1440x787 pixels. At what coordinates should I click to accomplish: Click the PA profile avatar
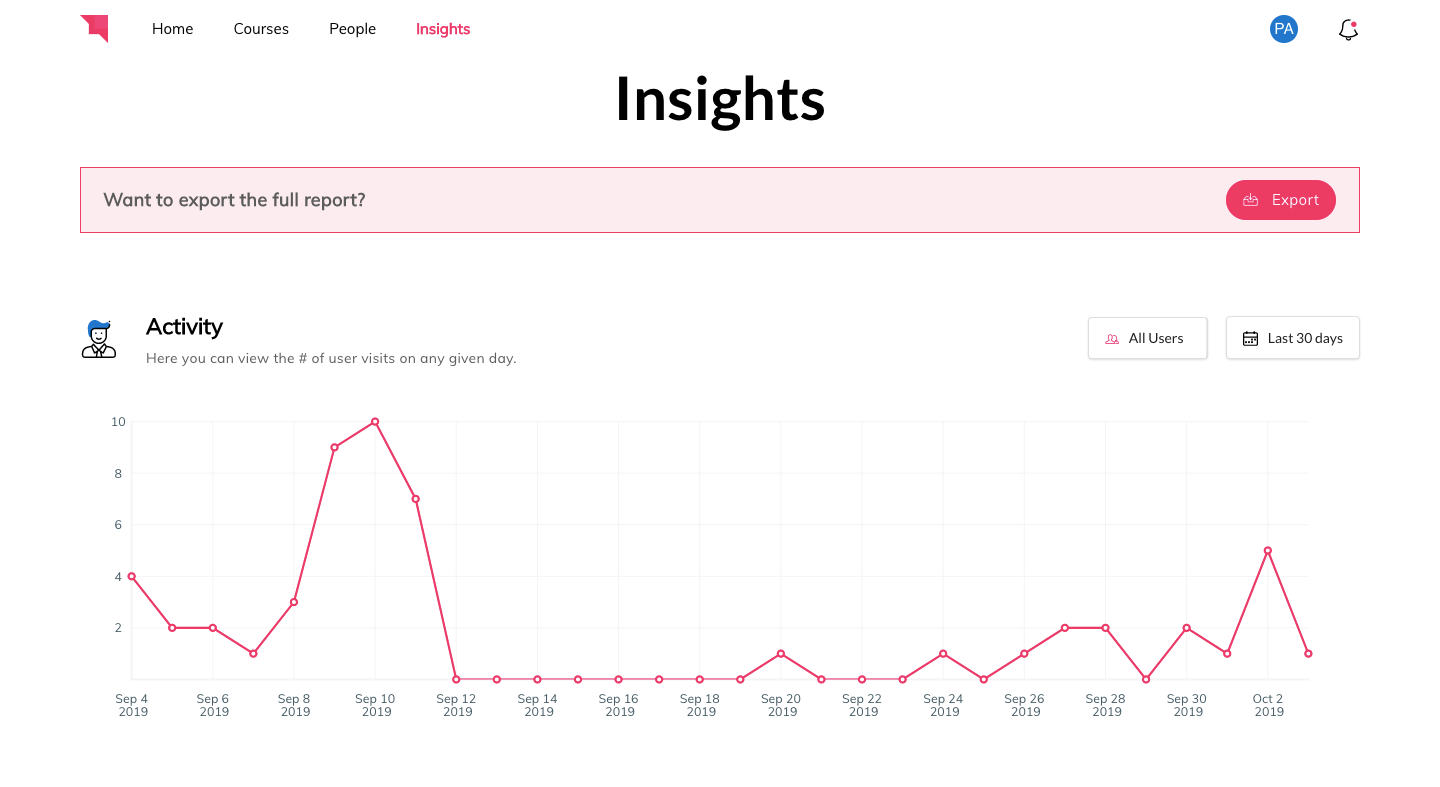(1284, 29)
